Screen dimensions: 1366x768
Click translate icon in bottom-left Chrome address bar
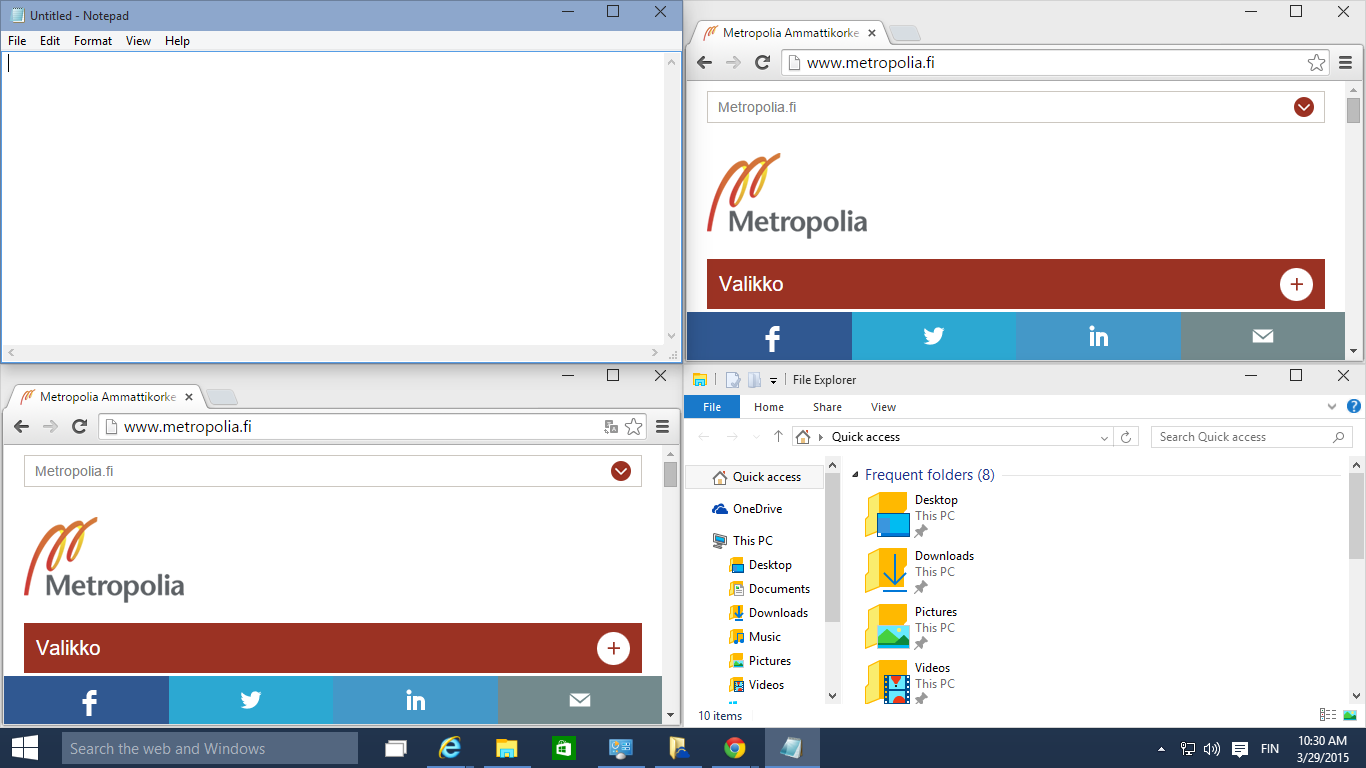click(611, 427)
